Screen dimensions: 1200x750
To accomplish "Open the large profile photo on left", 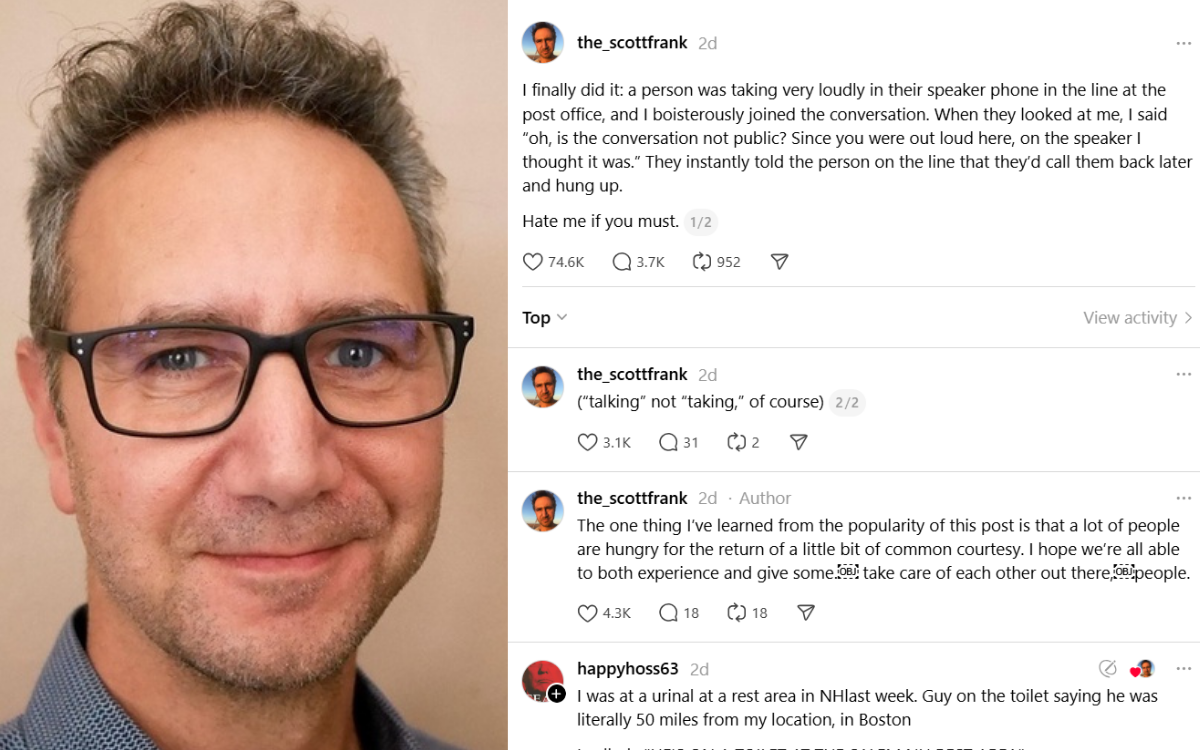I will tap(254, 375).
